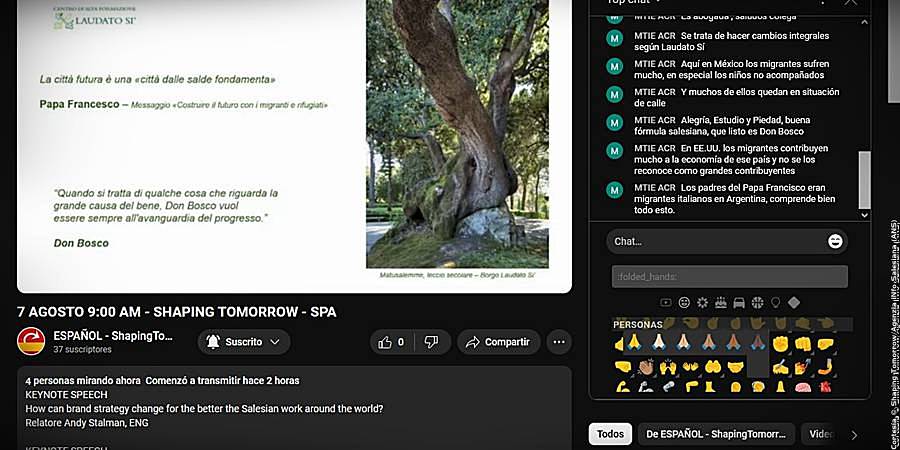Show more filter chips with right arrow
This screenshot has width=900, height=450.
[x=854, y=435]
